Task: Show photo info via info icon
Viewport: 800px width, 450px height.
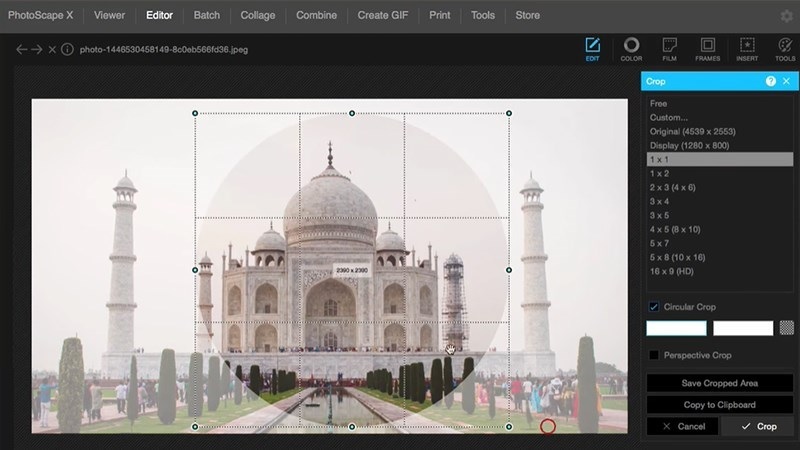Action: click(x=67, y=49)
